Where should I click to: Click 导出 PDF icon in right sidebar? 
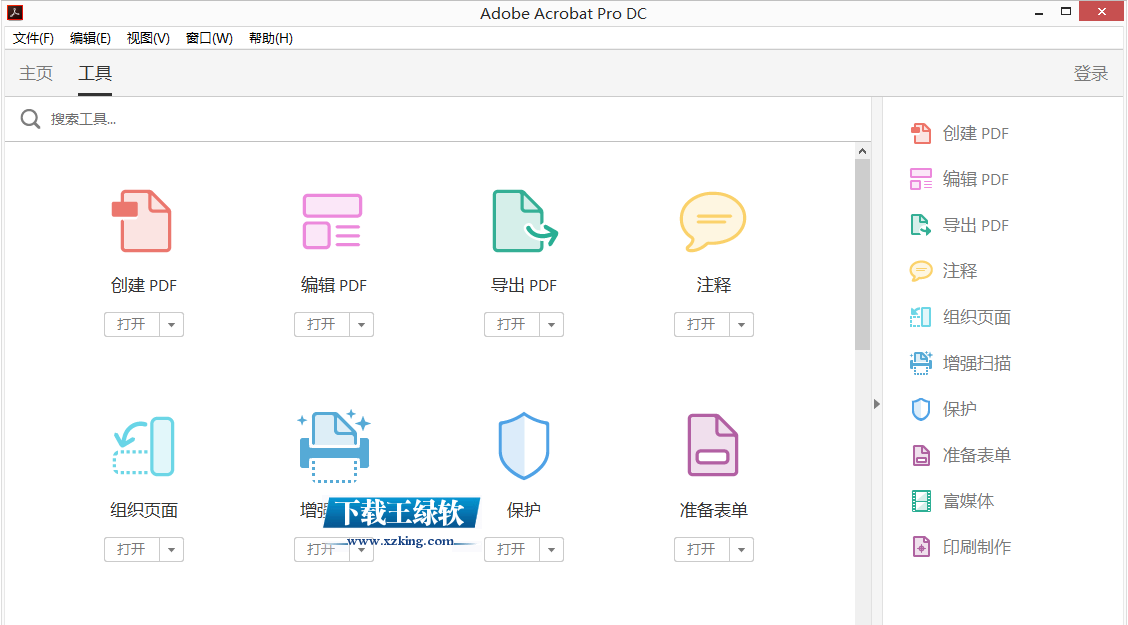(921, 225)
